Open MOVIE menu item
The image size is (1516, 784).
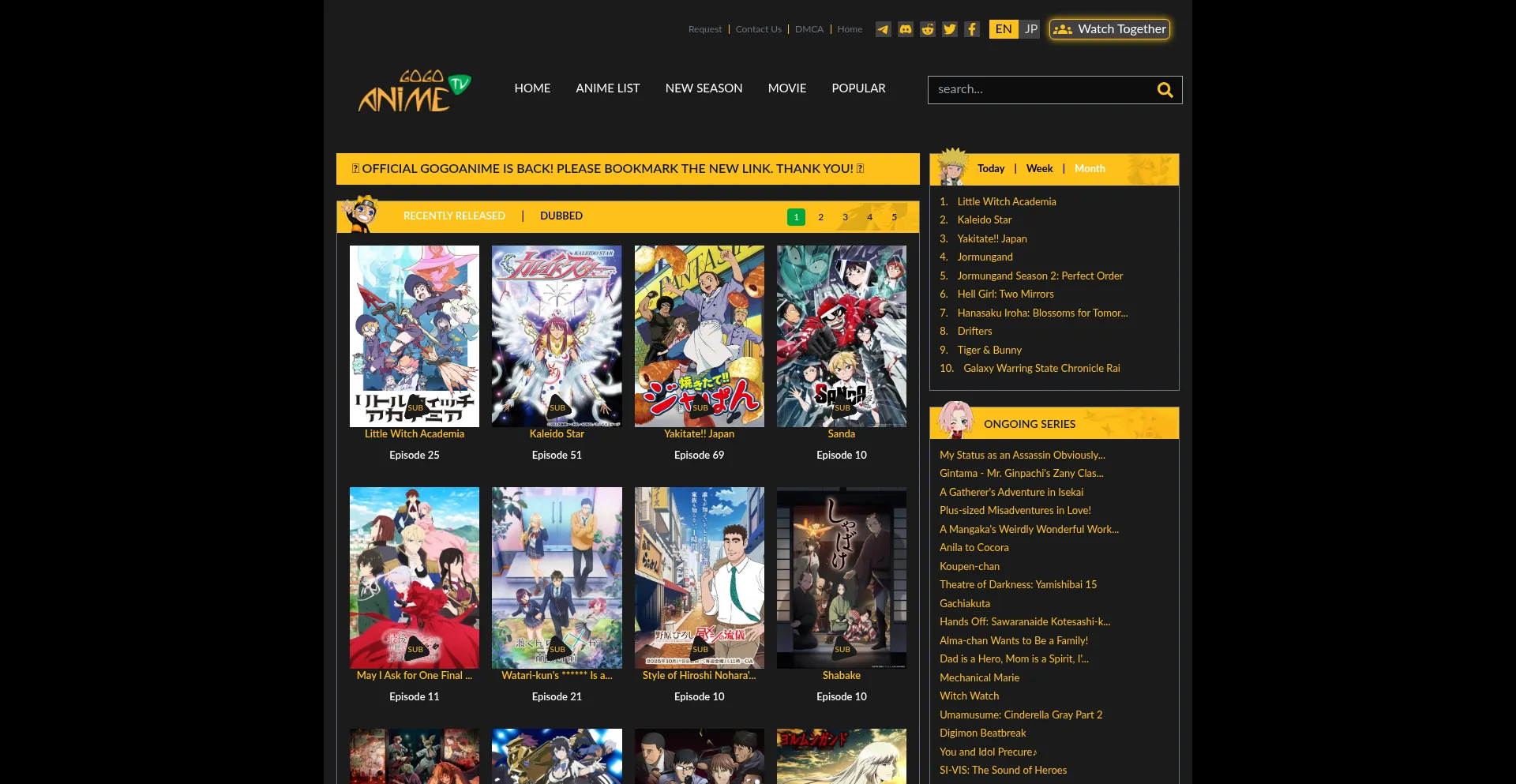coord(787,88)
